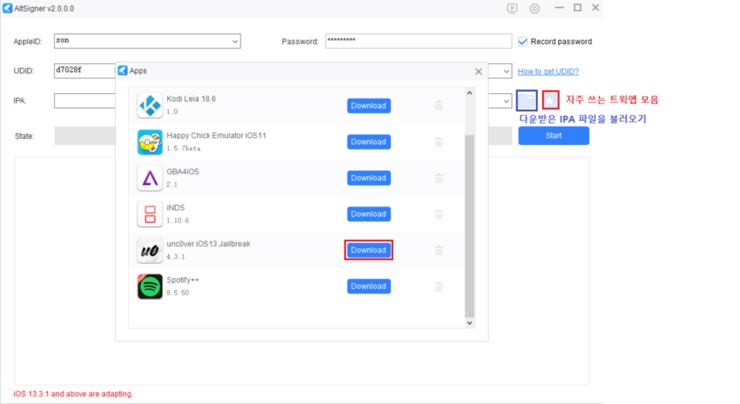The image size is (740, 404).
Task: Delete the GBA4iOS entry with trash icon
Action: point(438,178)
